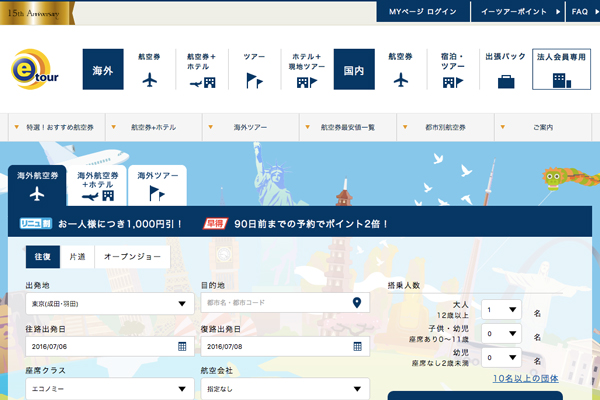The height and width of the screenshot is (400, 600).
Task: Click 往路出発日 date field
Action: click(110, 346)
